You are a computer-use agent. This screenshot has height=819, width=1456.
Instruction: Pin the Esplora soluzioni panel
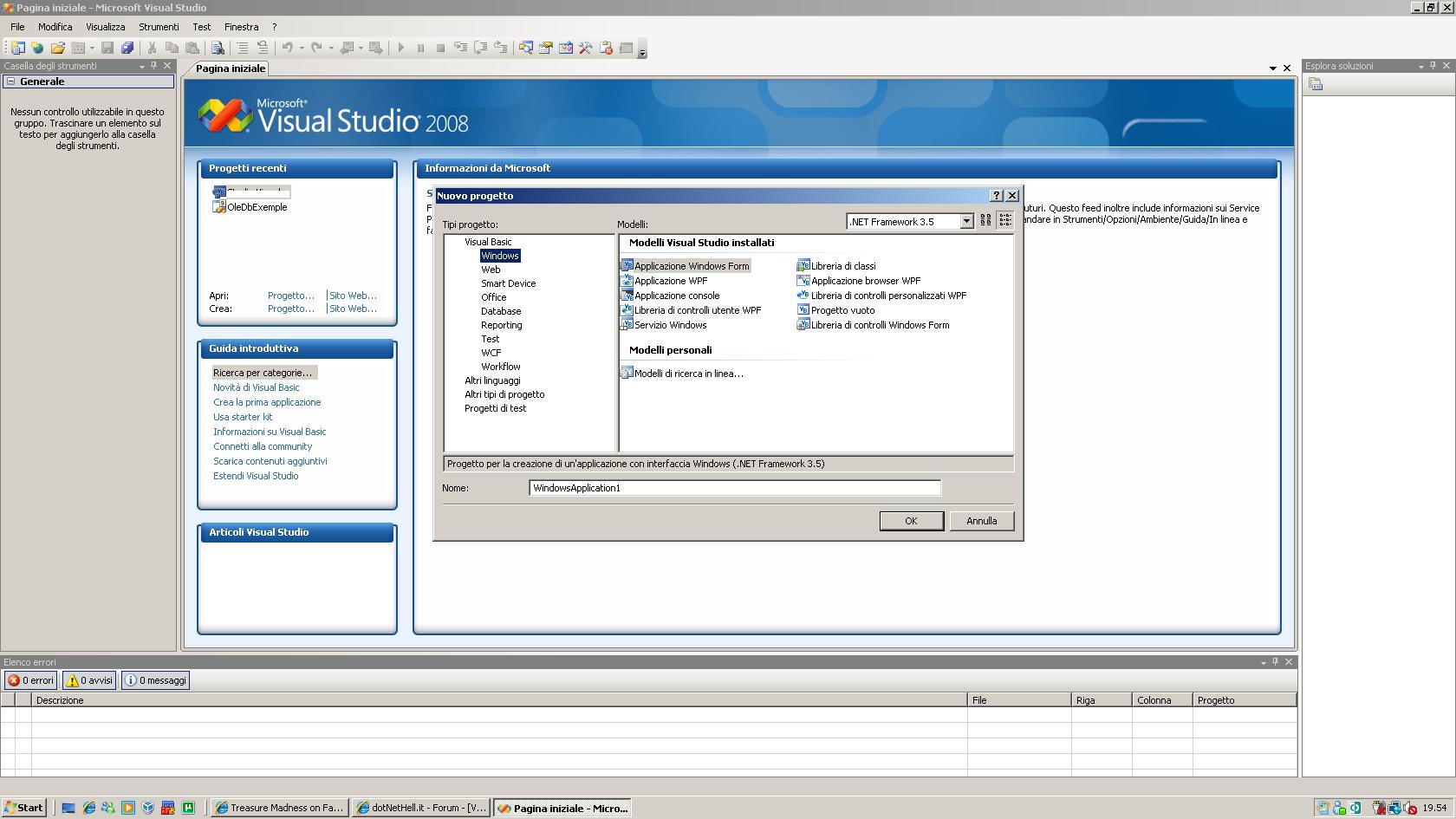pyautogui.click(x=1433, y=66)
